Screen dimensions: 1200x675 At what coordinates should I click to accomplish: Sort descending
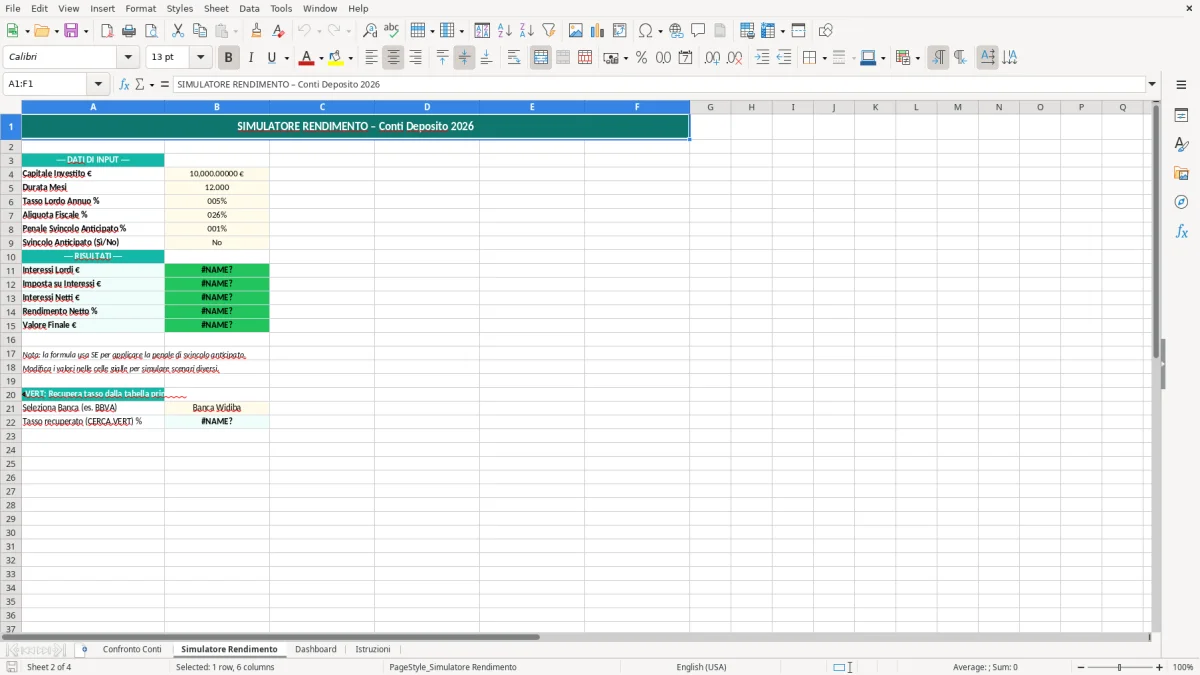[x=527, y=31]
